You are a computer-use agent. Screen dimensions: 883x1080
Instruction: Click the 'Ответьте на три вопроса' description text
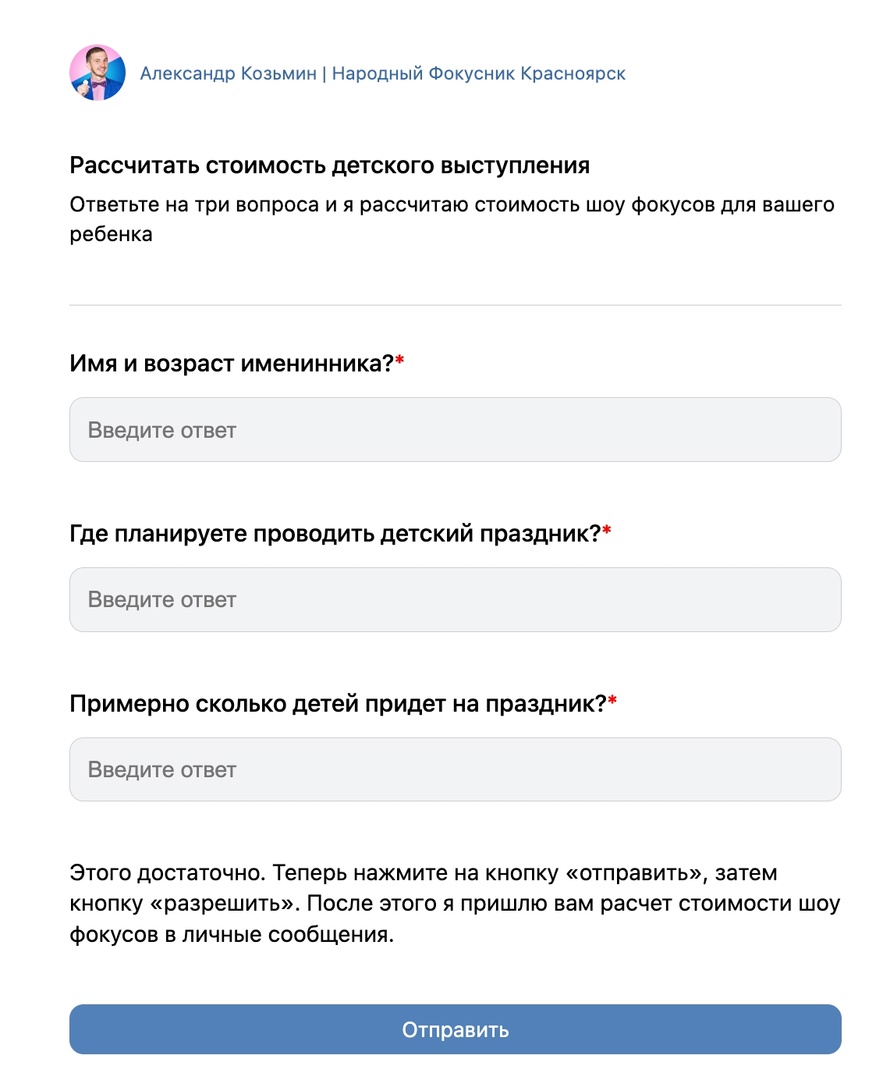click(452, 219)
